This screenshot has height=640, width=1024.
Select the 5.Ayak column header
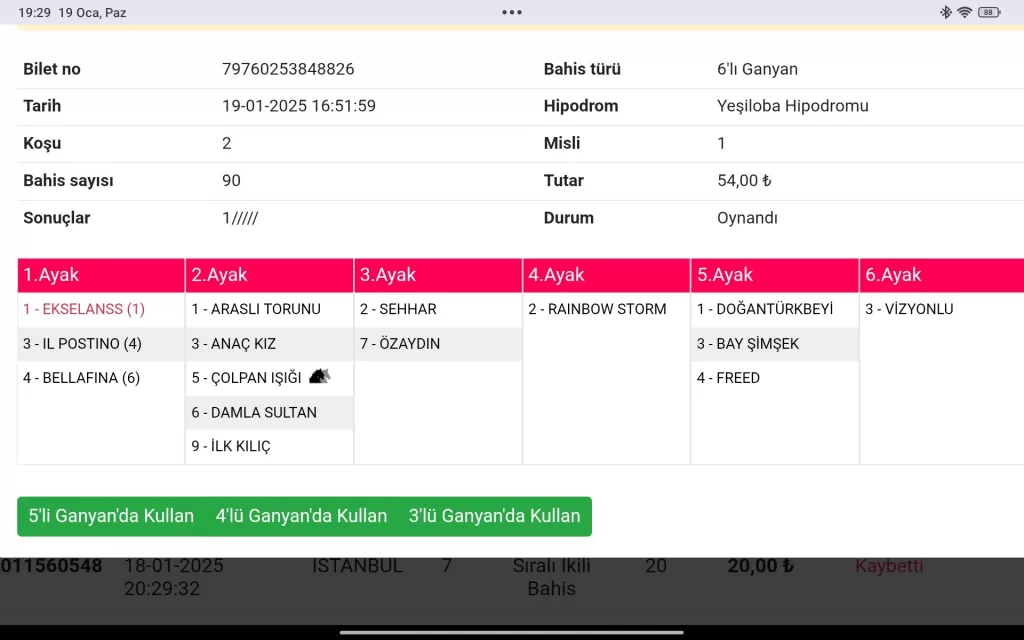[x=774, y=275]
